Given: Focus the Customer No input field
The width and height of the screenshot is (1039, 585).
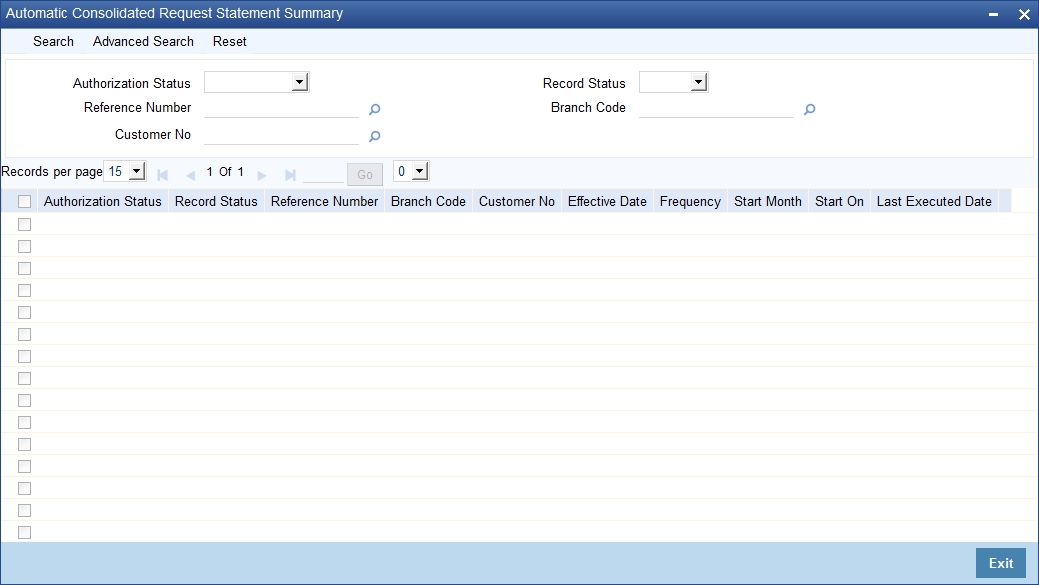Looking at the screenshot, I should [x=281, y=135].
